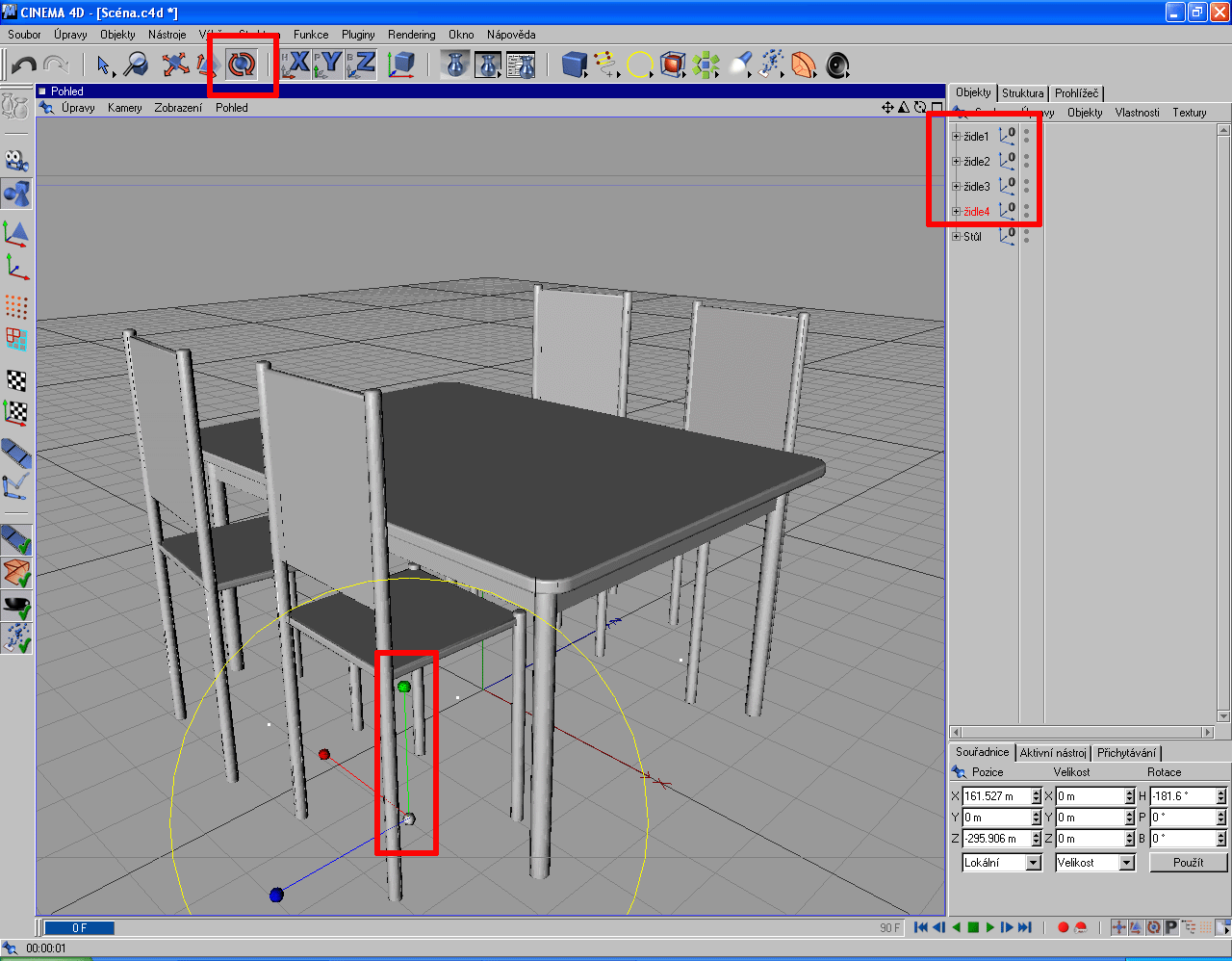Stop animation playback green square

click(973, 927)
